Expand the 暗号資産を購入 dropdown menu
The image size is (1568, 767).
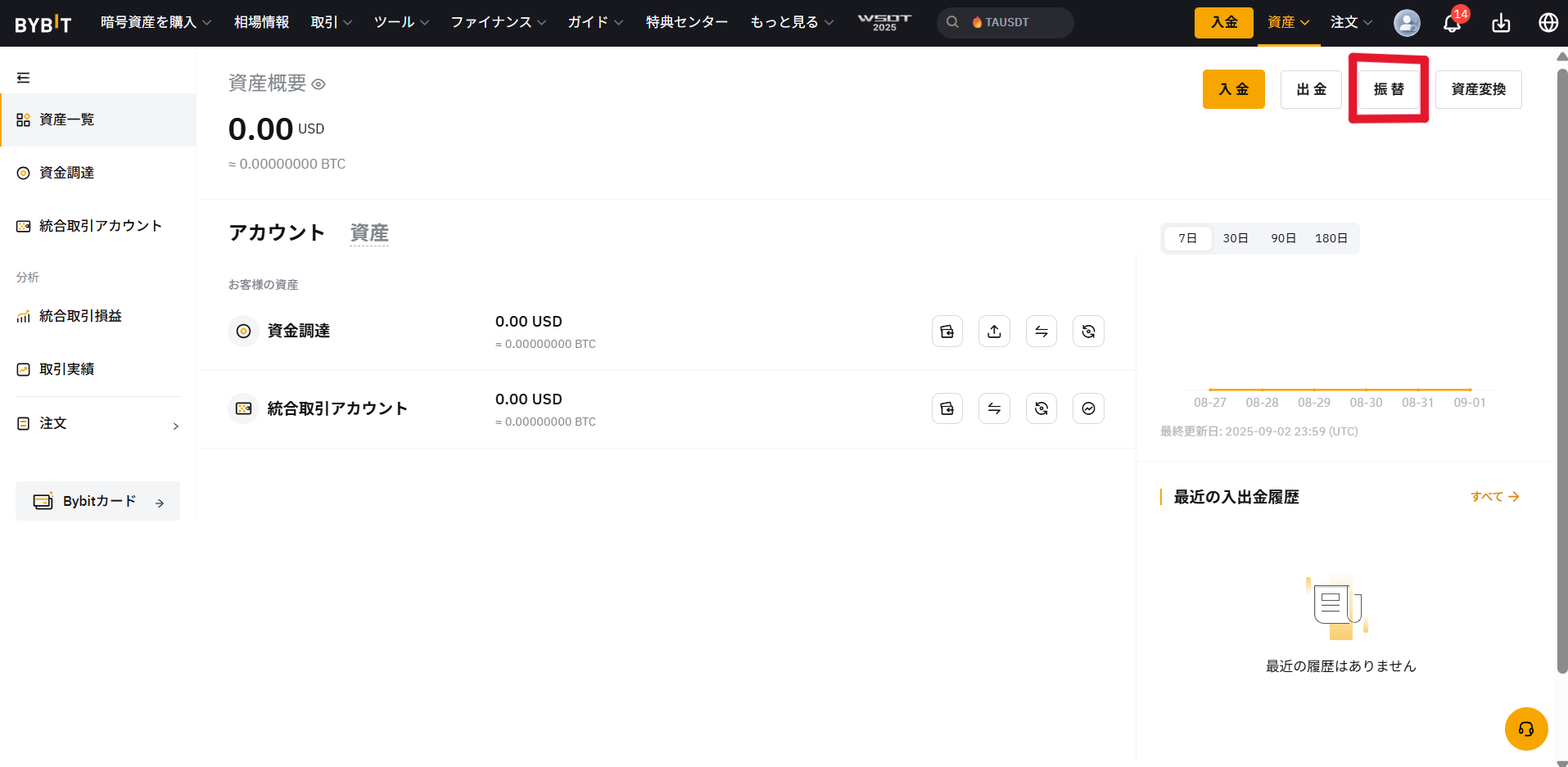[156, 22]
